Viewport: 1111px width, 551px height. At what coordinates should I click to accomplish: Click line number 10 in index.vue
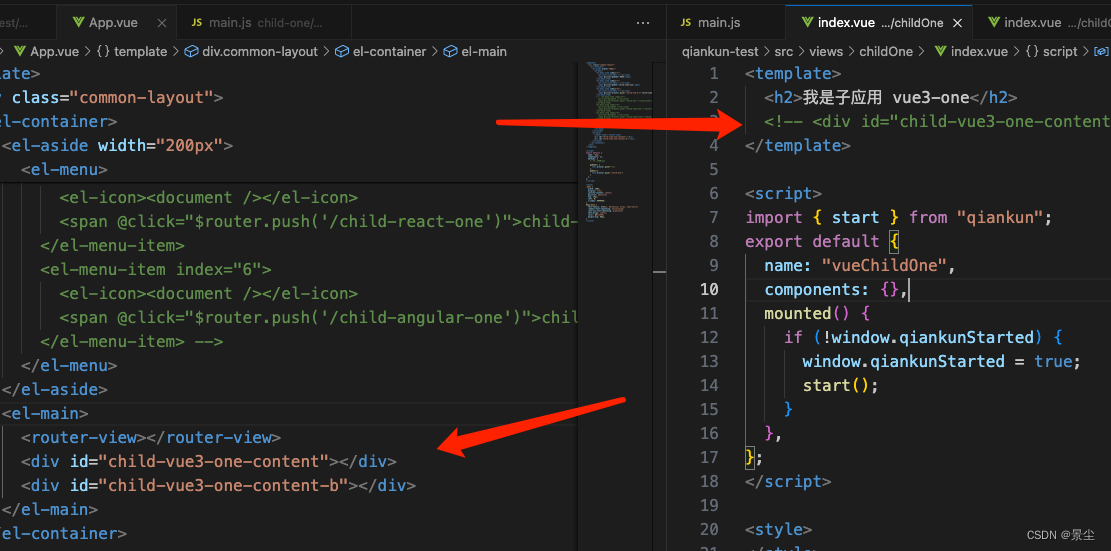[x=710, y=289]
